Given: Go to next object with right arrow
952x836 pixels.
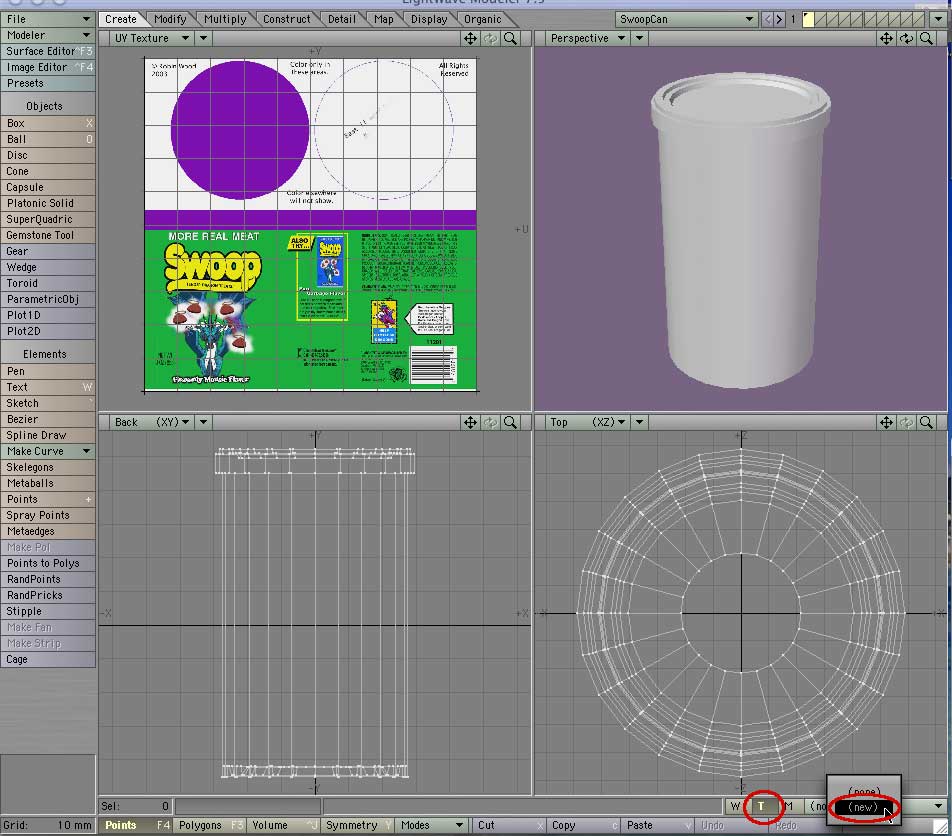Looking at the screenshot, I should click(x=779, y=19).
